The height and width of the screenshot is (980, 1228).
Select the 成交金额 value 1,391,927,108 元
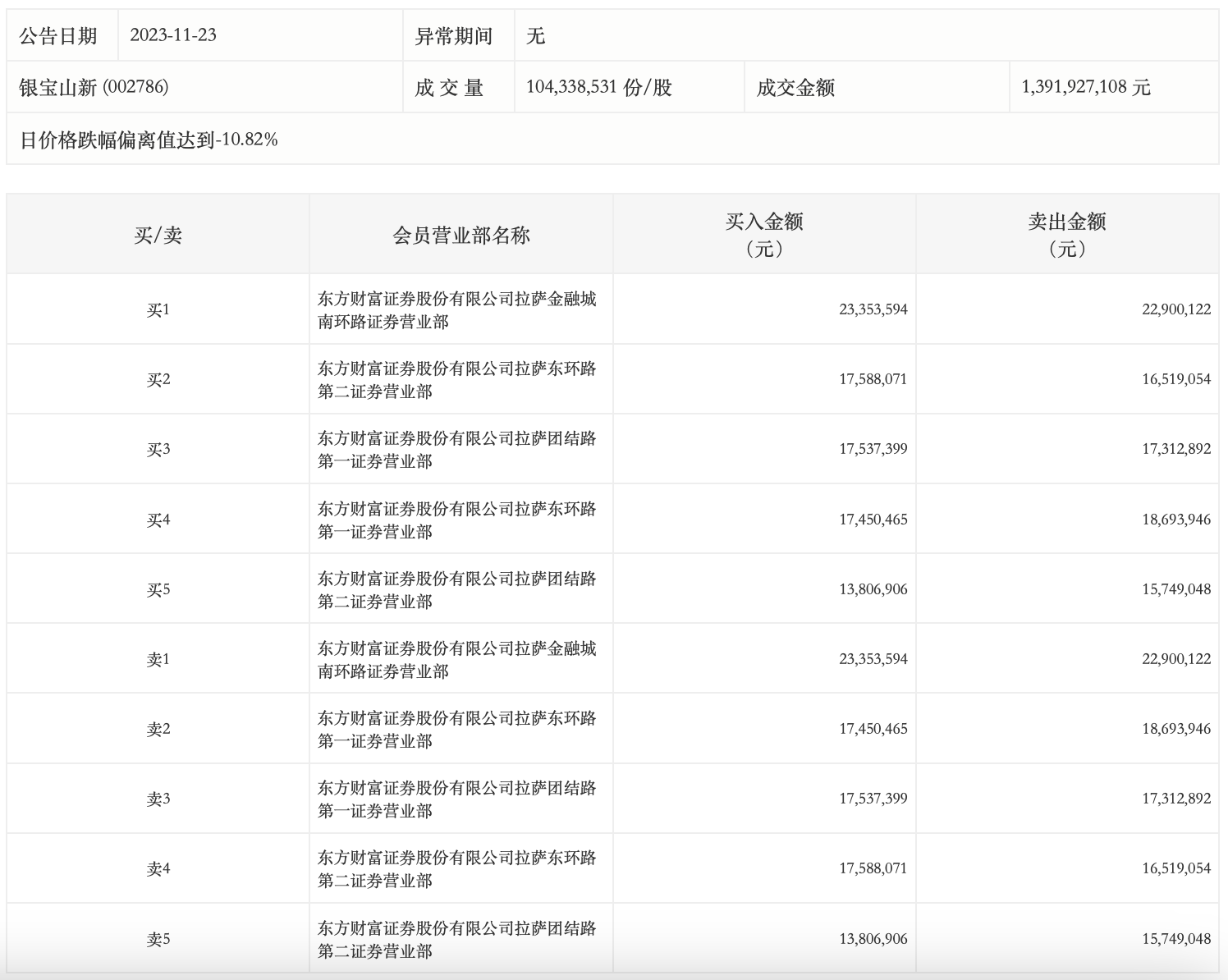(1085, 87)
